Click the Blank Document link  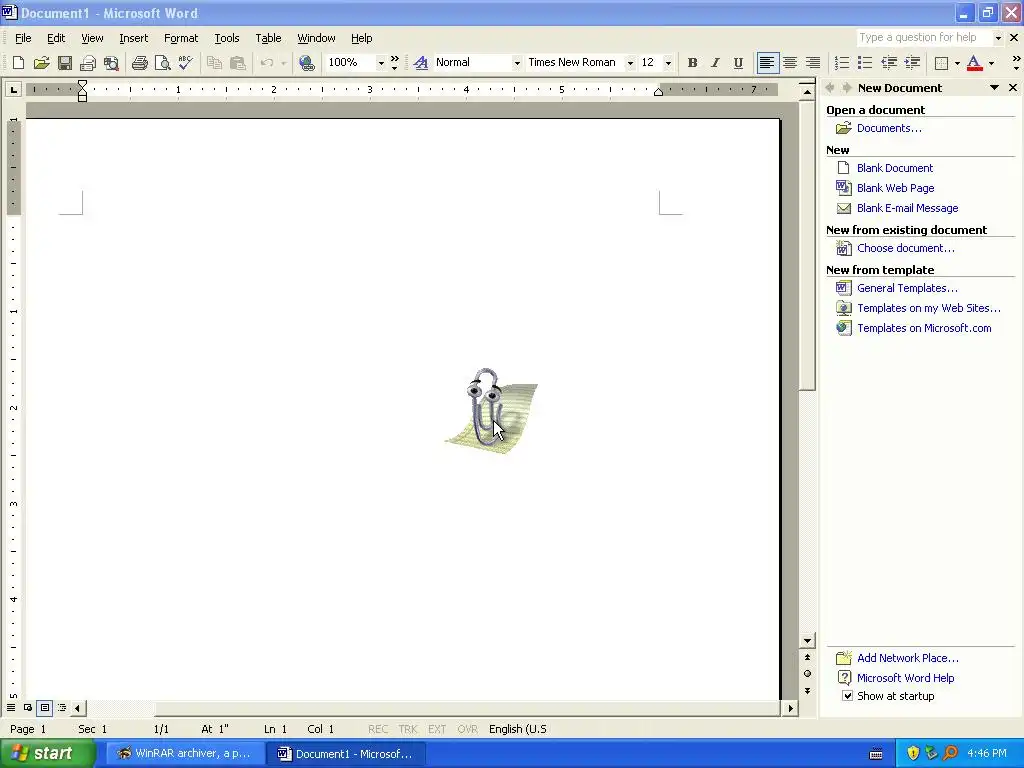(895, 168)
